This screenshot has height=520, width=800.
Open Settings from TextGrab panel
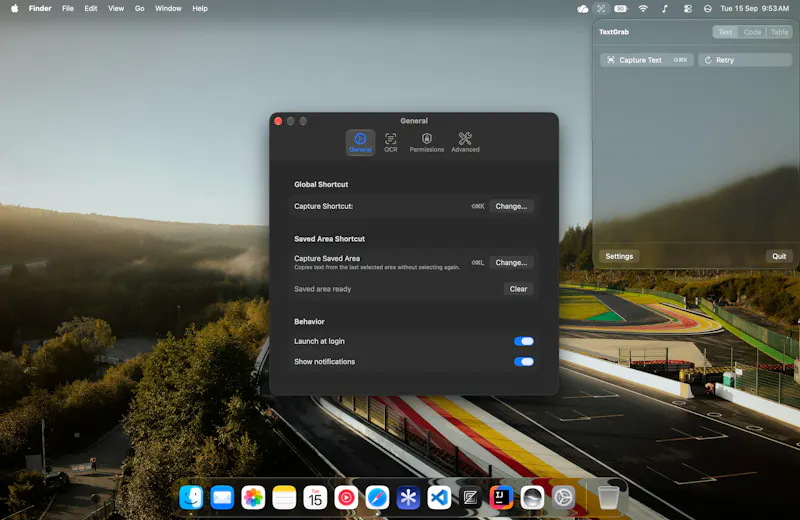(x=619, y=256)
